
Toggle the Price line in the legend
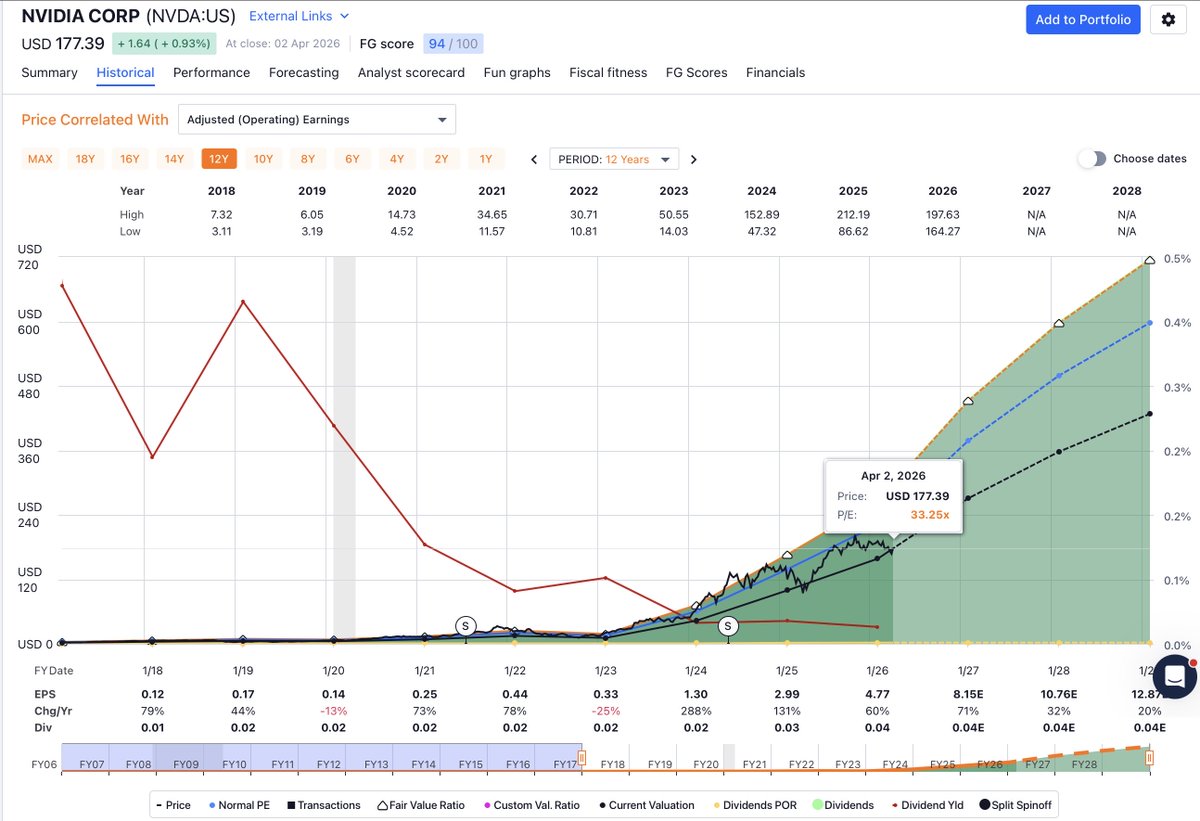tap(175, 805)
